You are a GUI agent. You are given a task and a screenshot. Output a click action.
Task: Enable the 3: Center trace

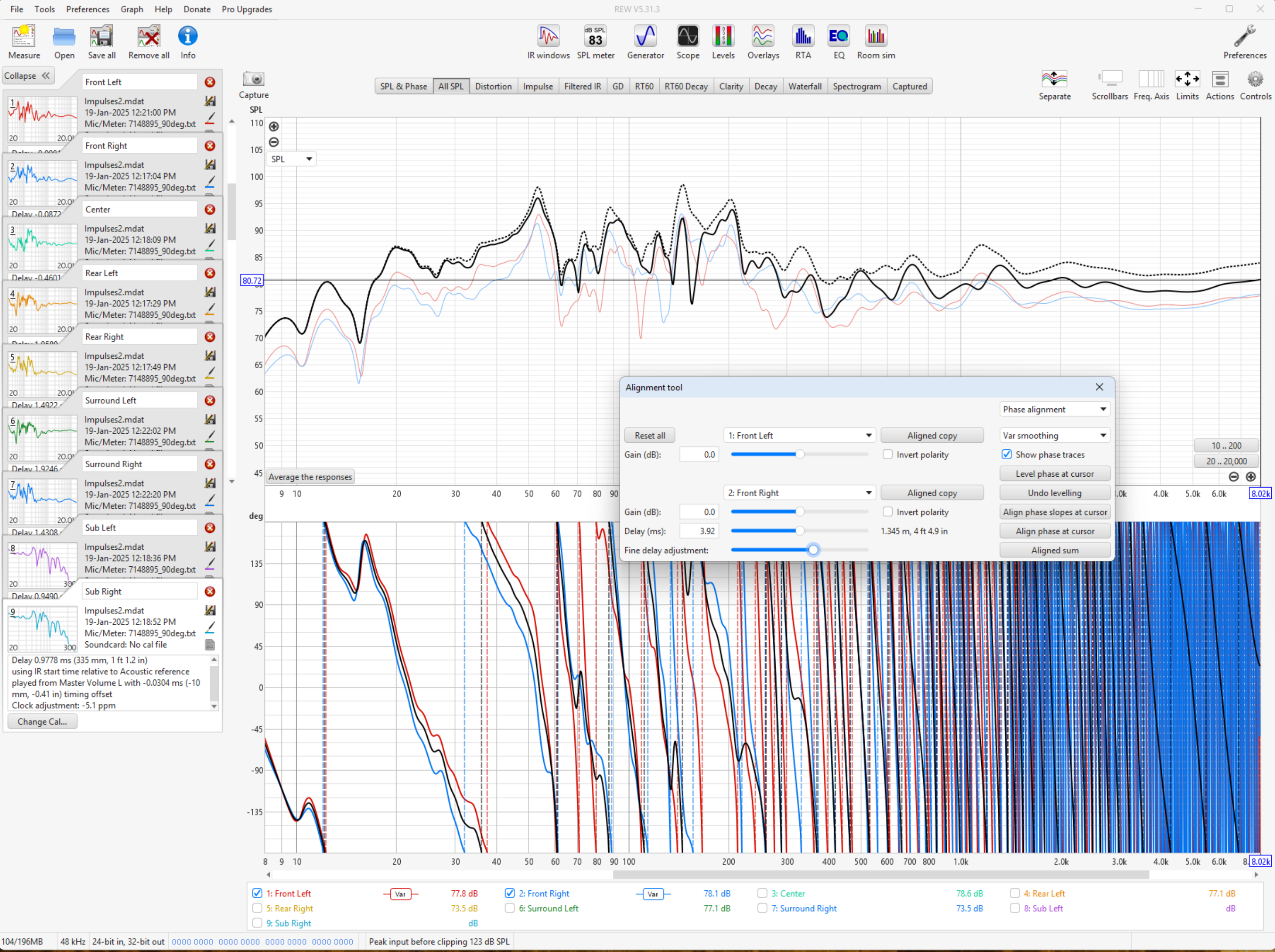tap(762, 893)
